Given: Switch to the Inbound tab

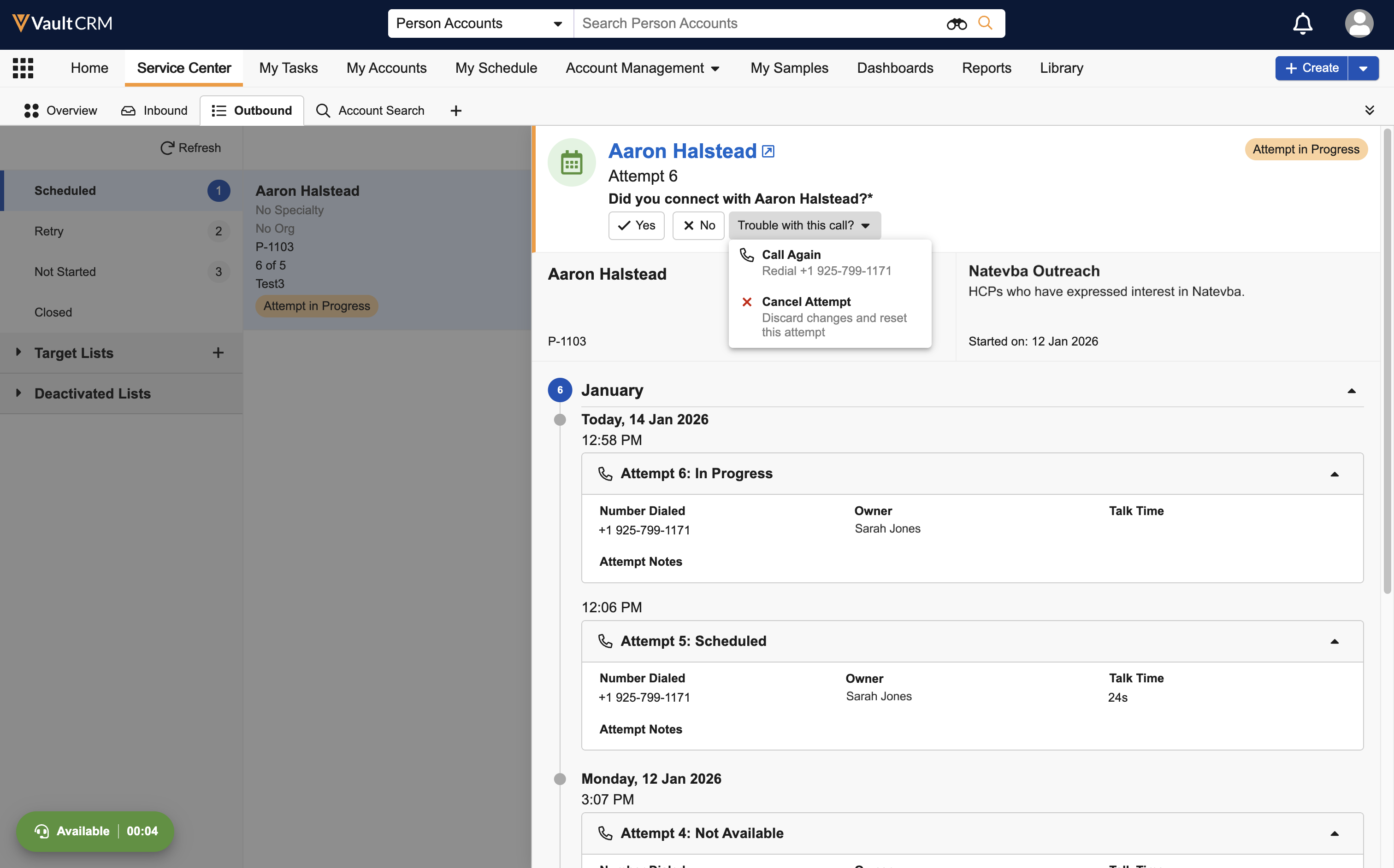Looking at the screenshot, I should pyautogui.click(x=154, y=111).
